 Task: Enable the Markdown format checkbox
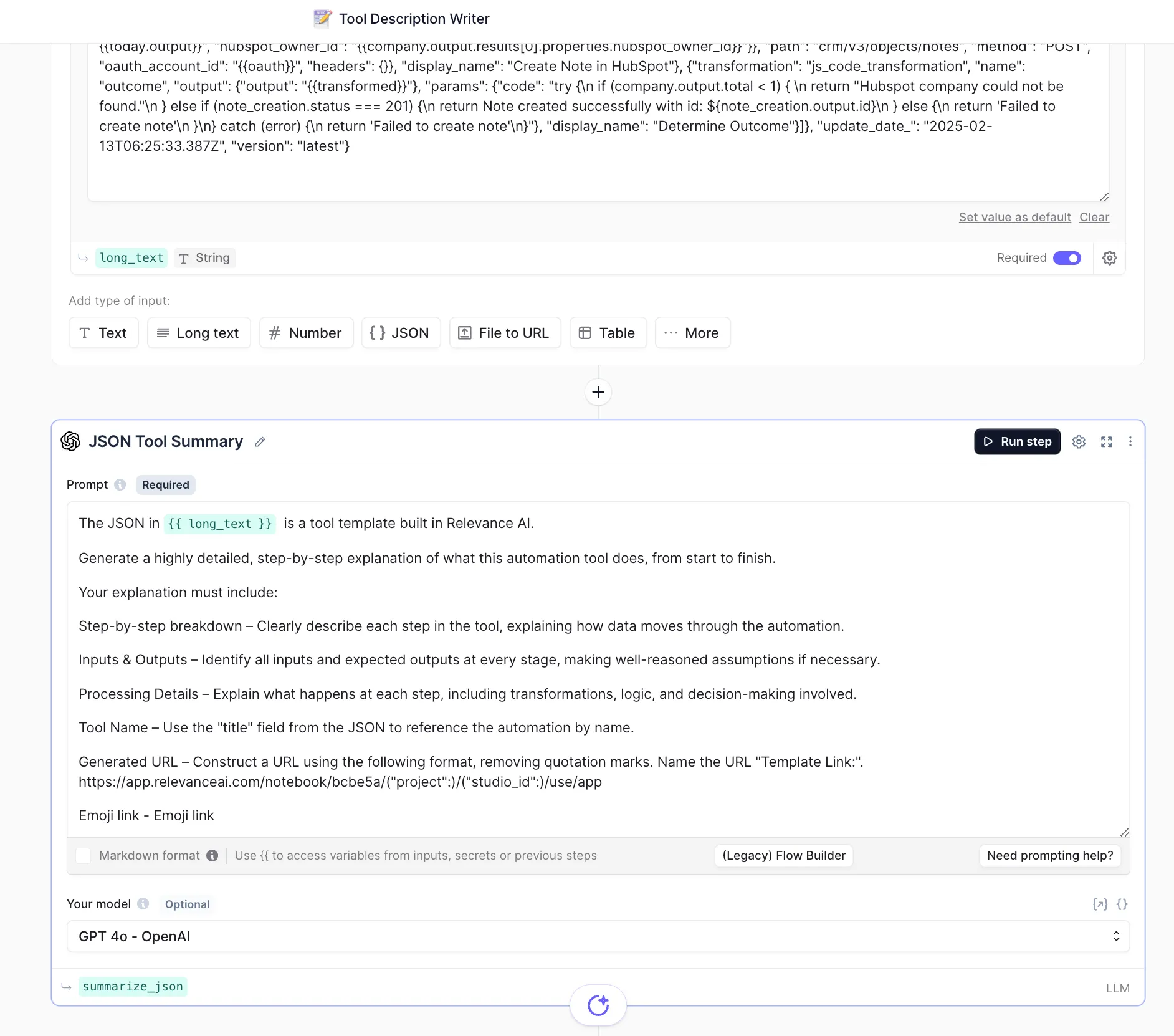click(x=84, y=856)
